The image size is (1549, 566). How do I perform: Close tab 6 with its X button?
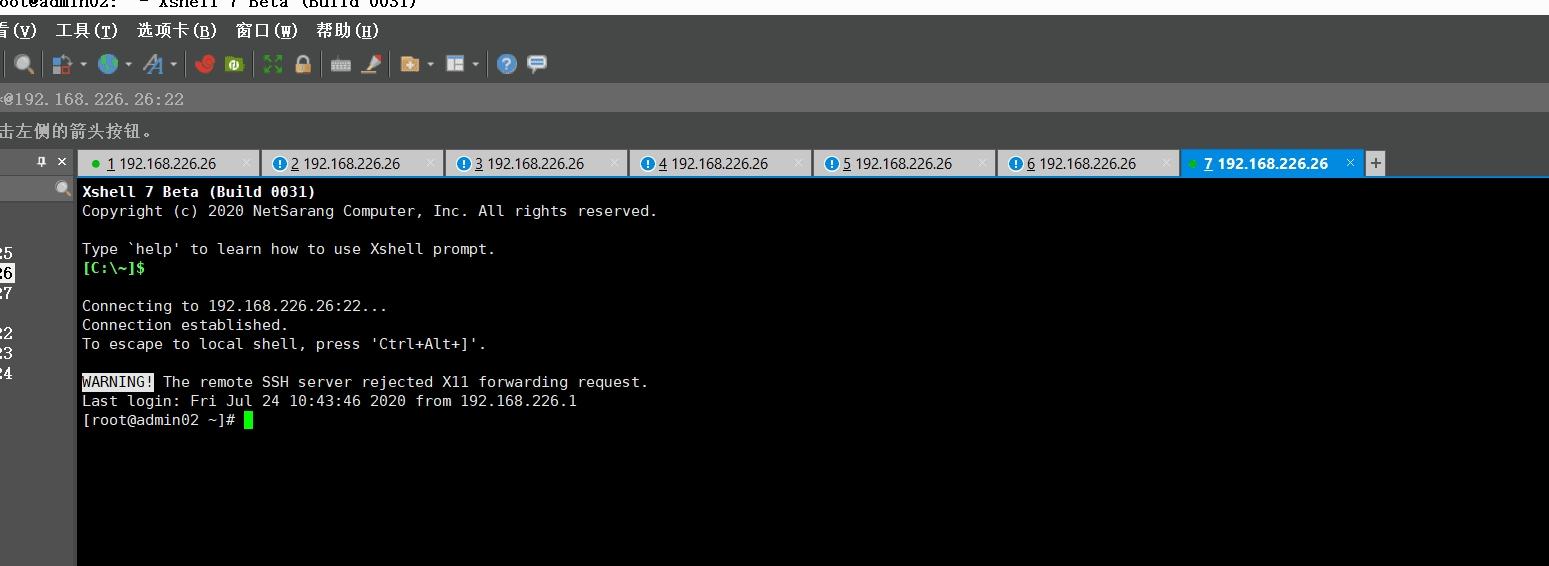[1166, 163]
